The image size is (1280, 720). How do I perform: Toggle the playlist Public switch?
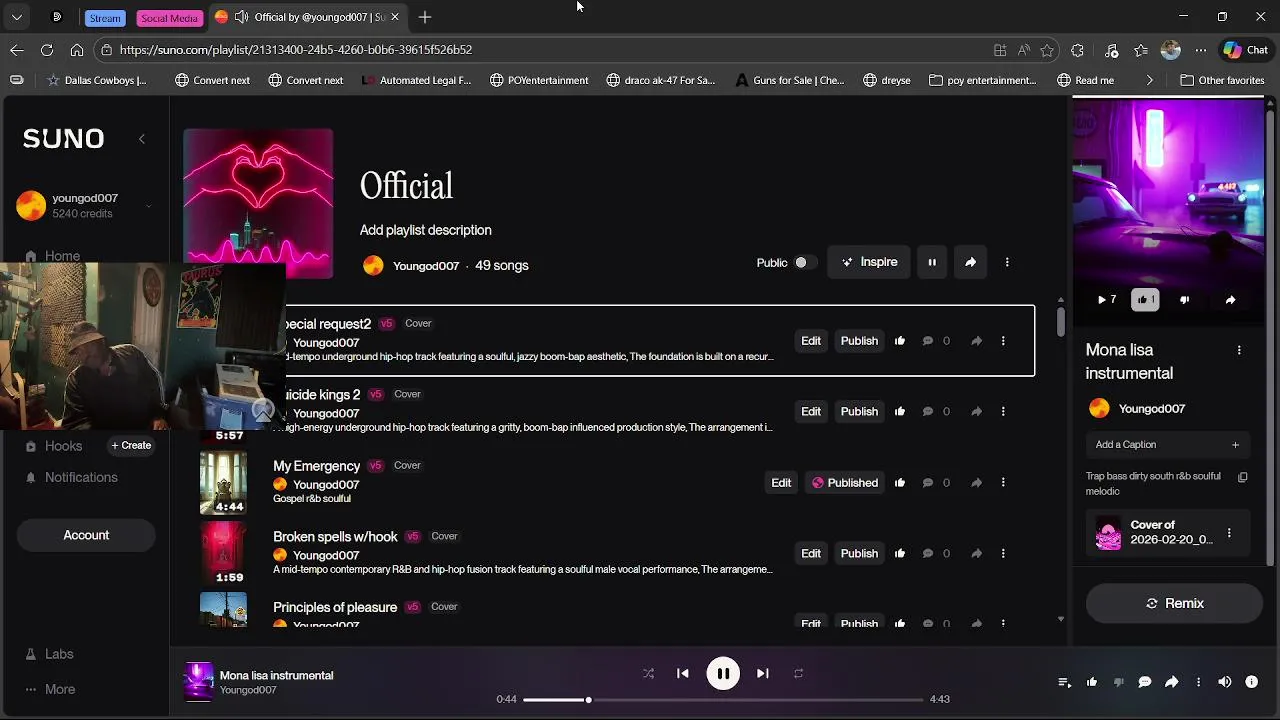click(805, 262)
